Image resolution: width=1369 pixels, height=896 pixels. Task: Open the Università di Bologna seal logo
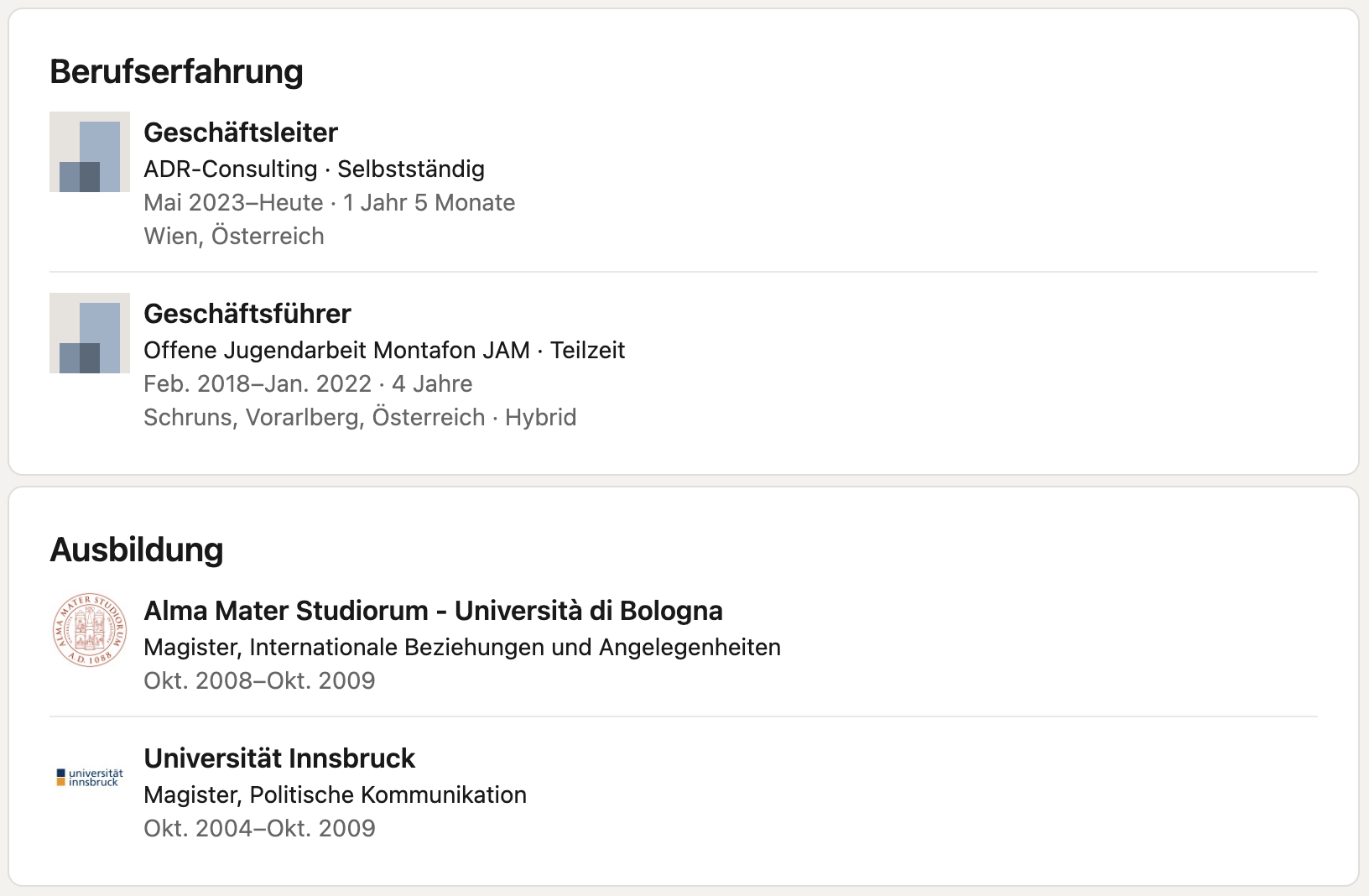[x=90, y=630]
